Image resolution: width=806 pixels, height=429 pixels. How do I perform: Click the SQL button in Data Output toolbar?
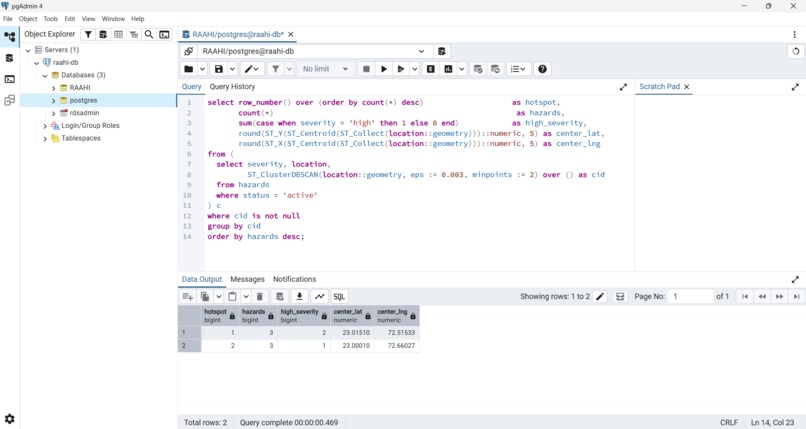339,296
